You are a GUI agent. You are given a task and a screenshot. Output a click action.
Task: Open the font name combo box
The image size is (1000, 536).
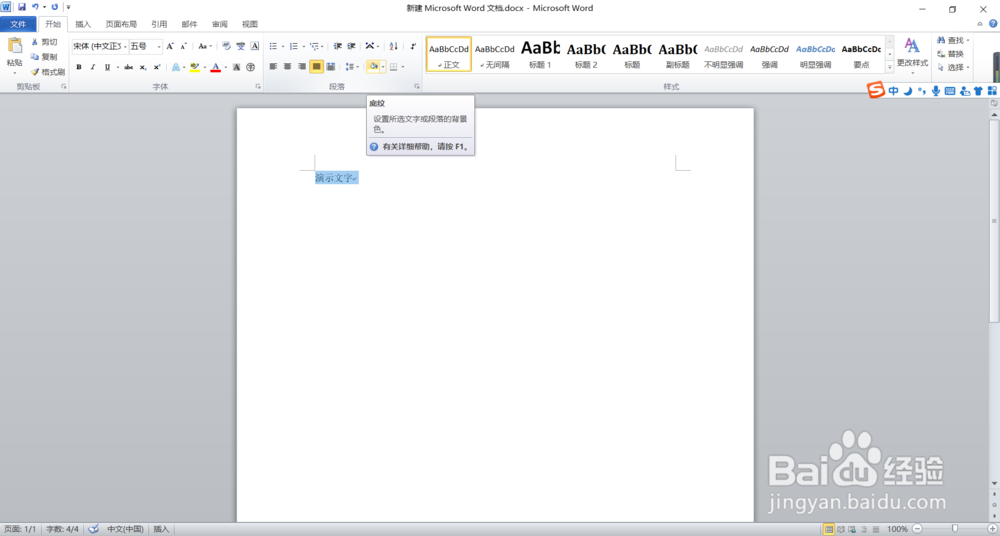point(99,46)
